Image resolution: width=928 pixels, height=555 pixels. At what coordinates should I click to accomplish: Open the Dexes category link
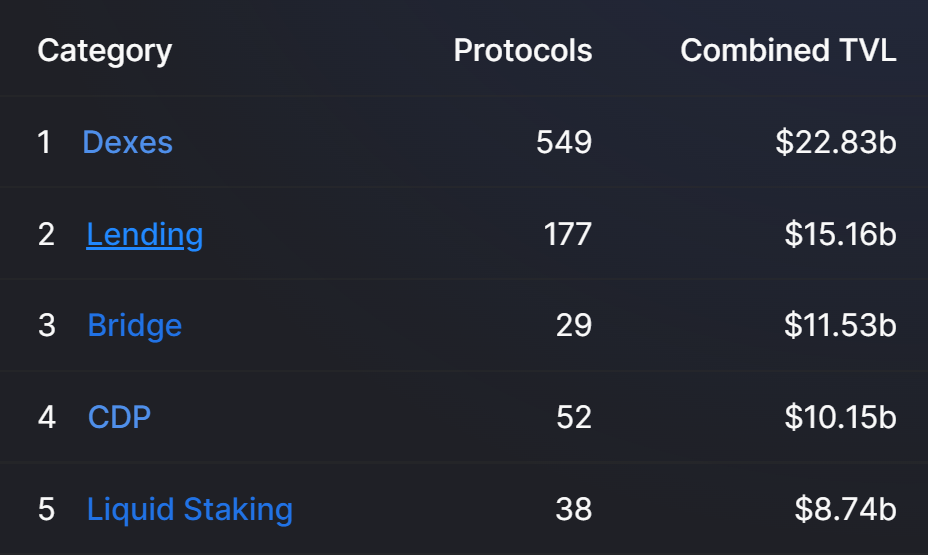click(x=127, y=142)
